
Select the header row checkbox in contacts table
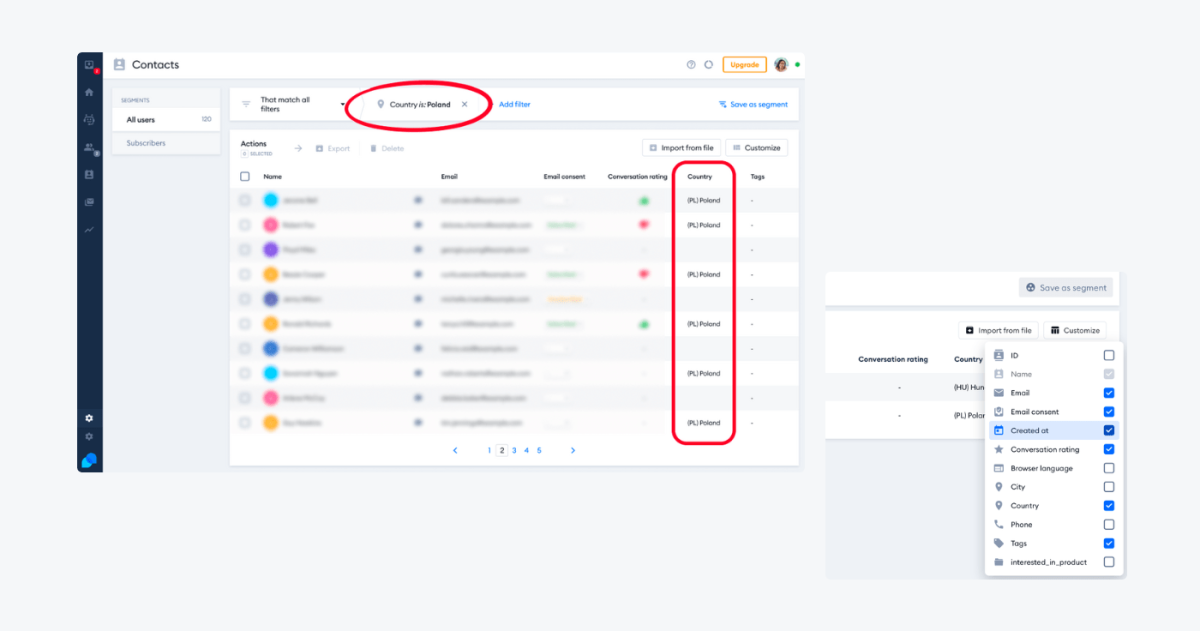(x=245, y=175)
